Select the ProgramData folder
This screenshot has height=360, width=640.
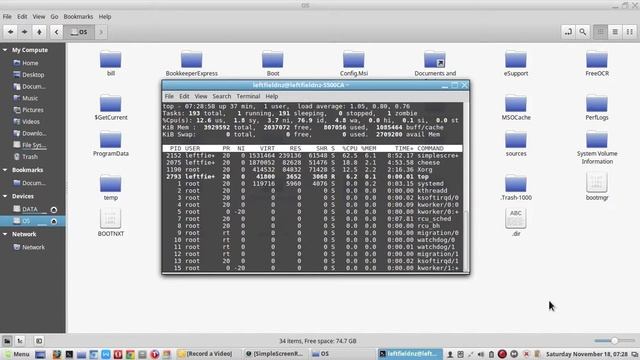coord(111,144)
